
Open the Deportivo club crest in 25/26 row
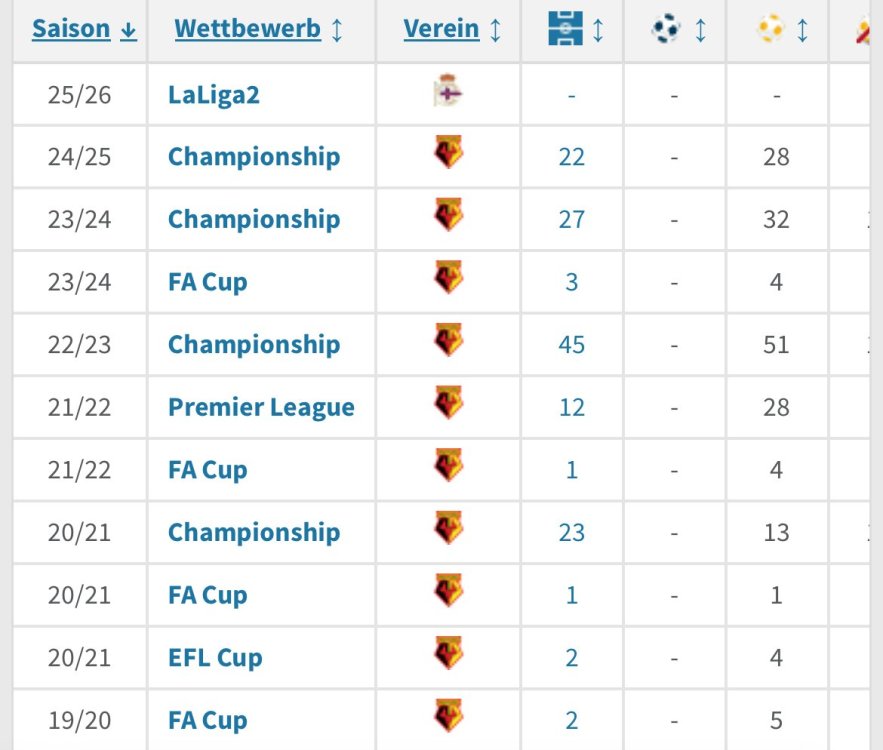(448, 93)
